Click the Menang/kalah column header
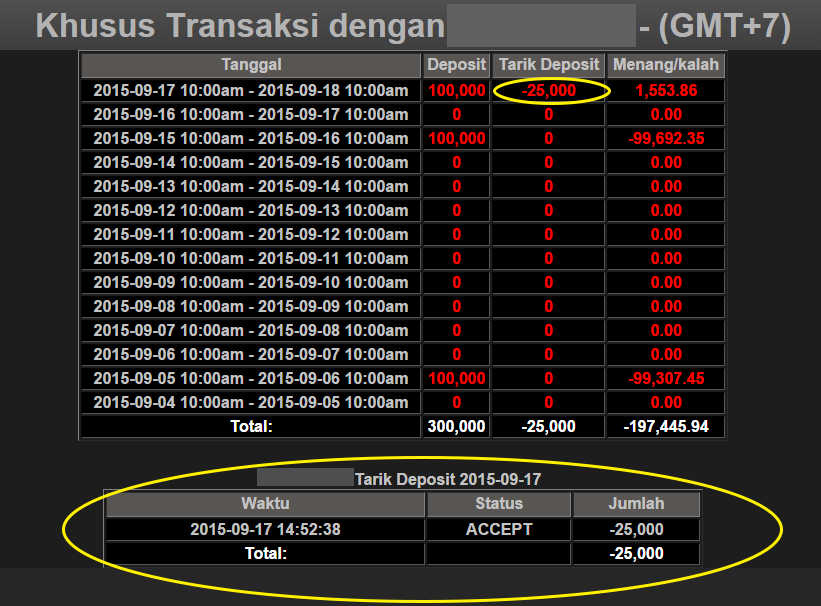 tap(666, 65)
